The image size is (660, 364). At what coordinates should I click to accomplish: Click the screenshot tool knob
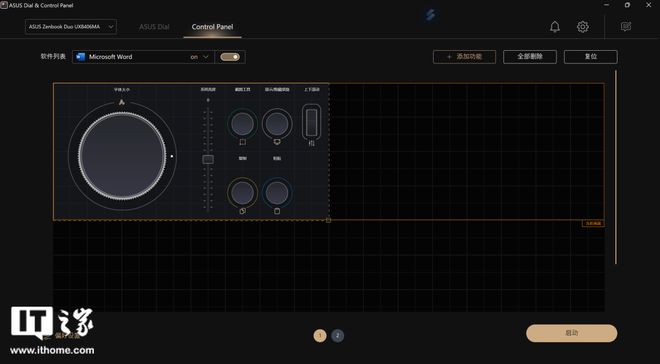[242, 124]
